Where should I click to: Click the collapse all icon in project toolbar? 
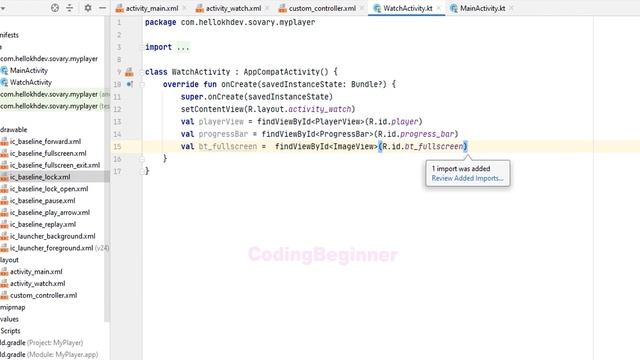pos(70,8)
